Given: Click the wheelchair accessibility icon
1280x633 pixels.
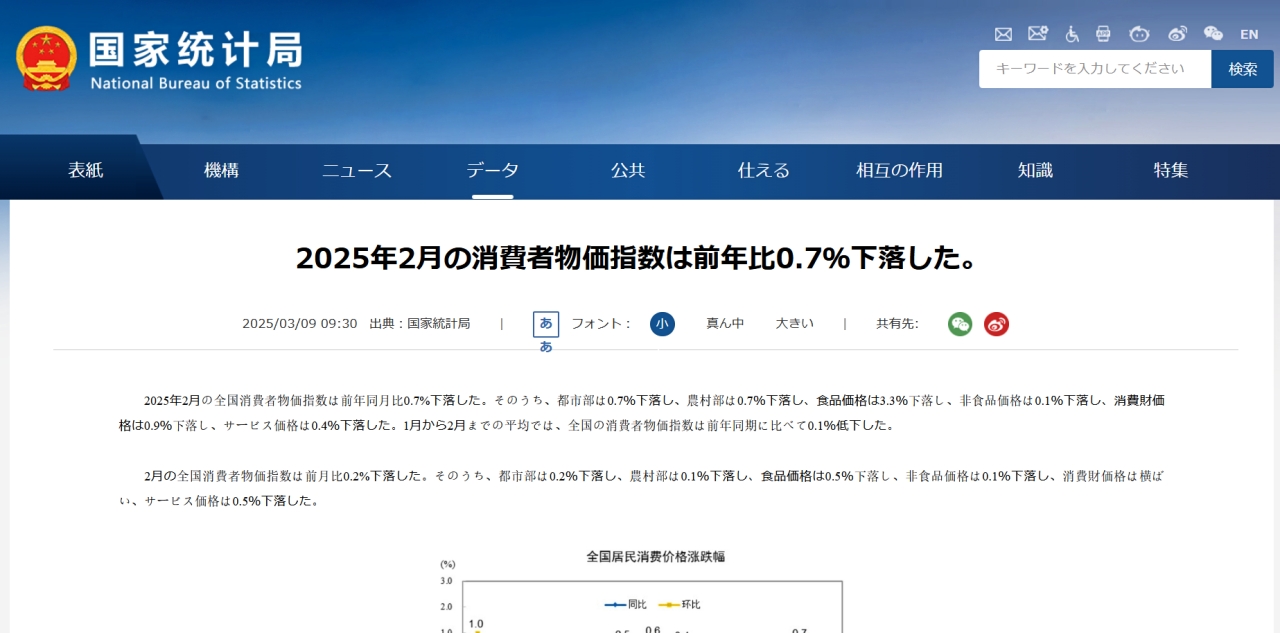Looking at the screenshot, I should (1072, 34).
